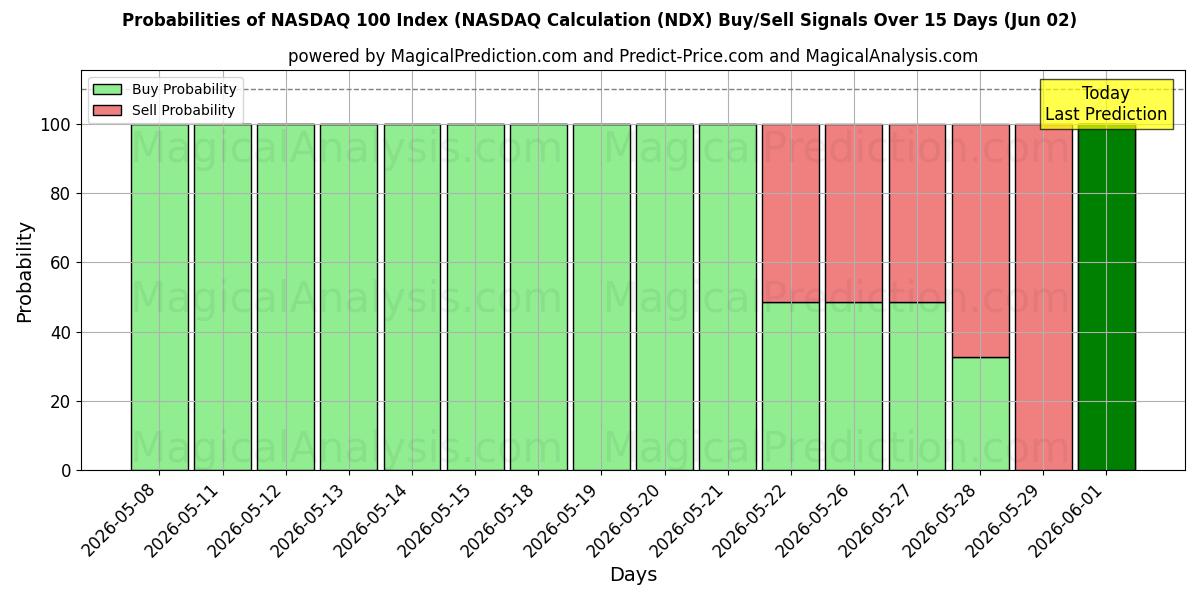Click the '2026-05-11' date label

pyautogui.click(x=184, y=518)
